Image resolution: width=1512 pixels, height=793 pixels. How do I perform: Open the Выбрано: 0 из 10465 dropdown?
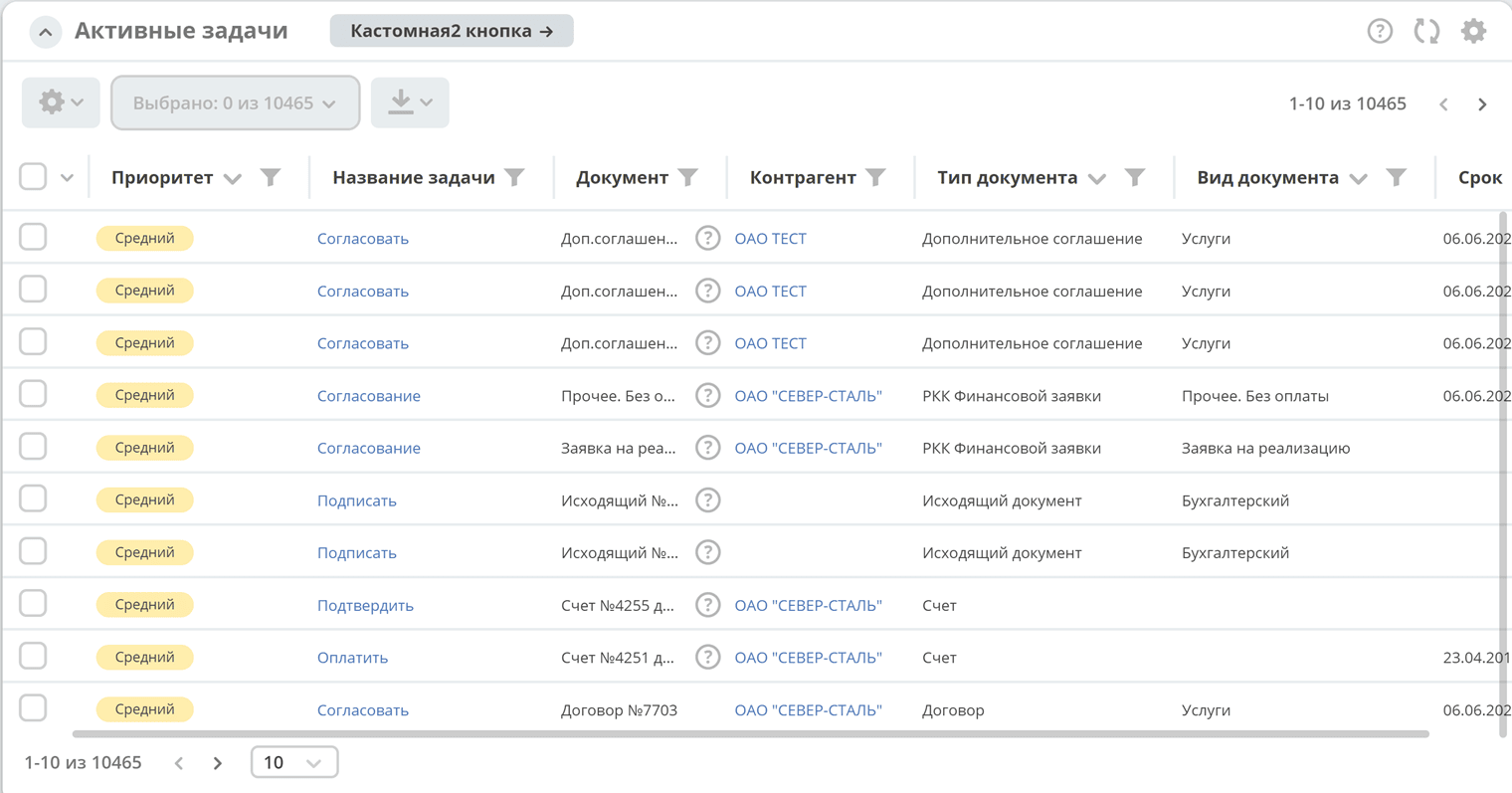coord(235,102)
